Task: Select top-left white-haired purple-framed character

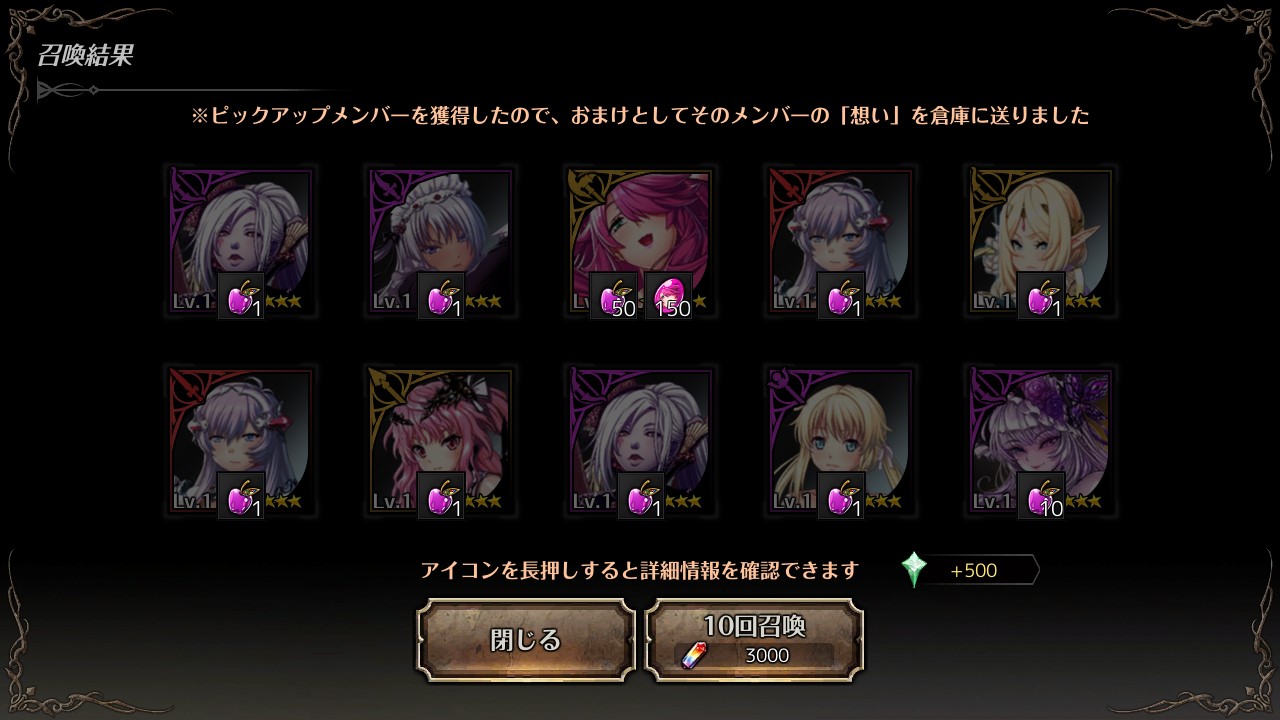Action: pyautogui.click(x=240, y=241)
